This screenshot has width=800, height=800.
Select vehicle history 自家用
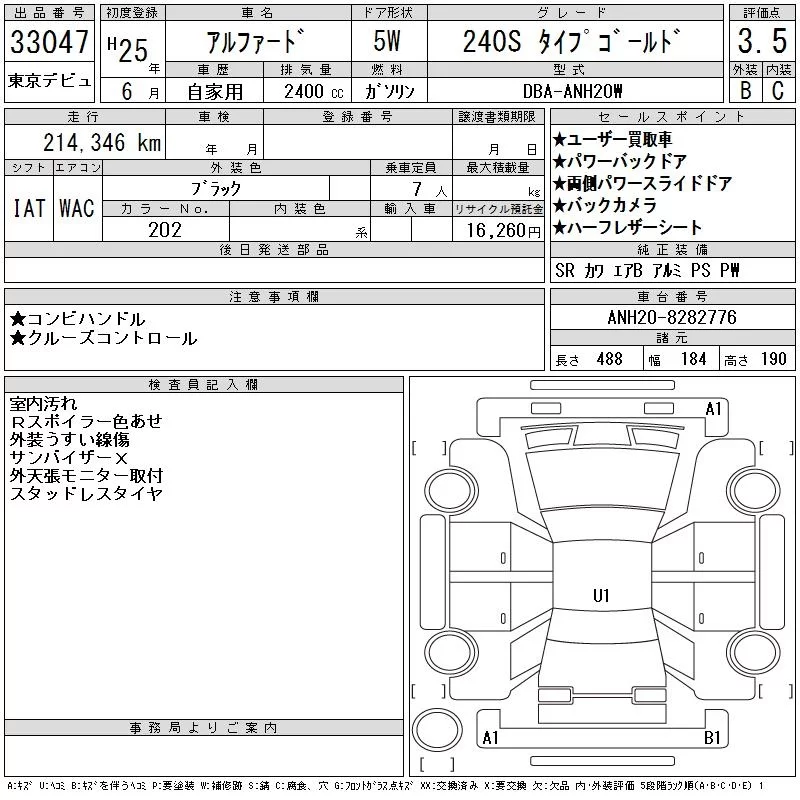point(215,92)
